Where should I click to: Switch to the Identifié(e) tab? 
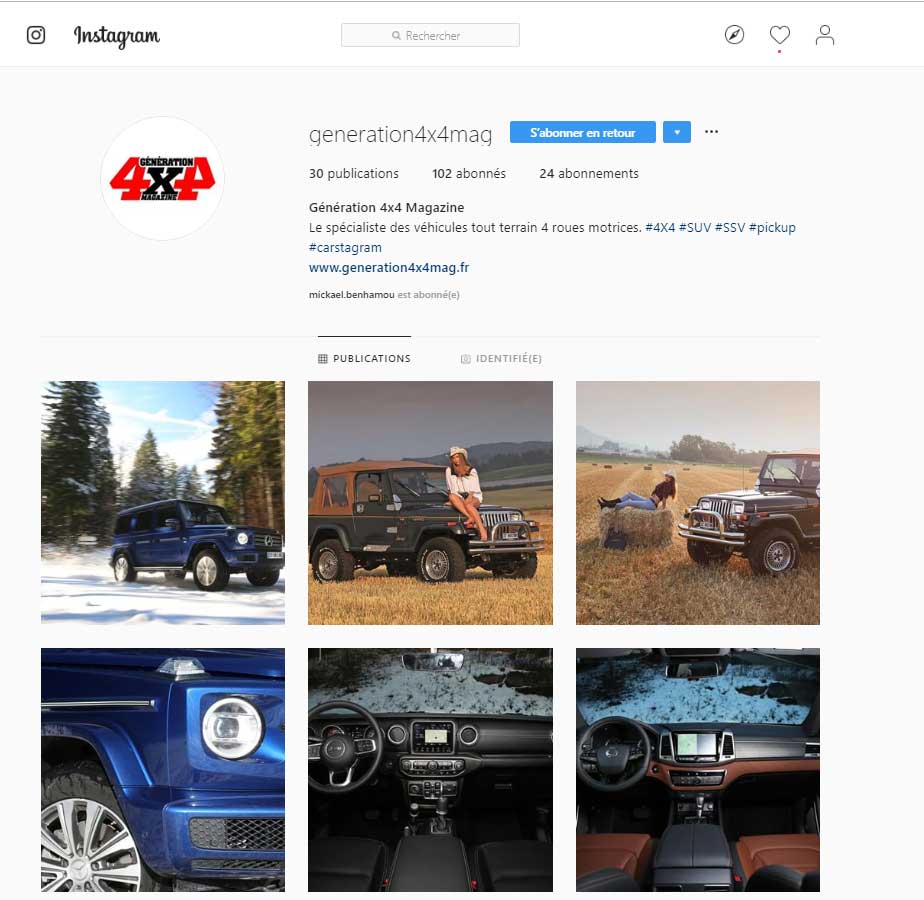501,358
